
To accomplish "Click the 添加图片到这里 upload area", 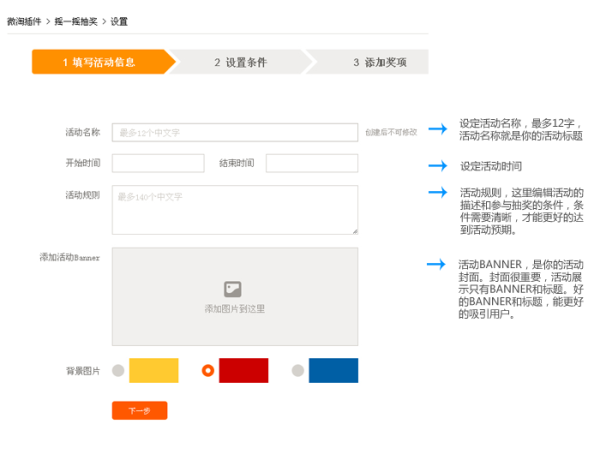I will (235, 296).
